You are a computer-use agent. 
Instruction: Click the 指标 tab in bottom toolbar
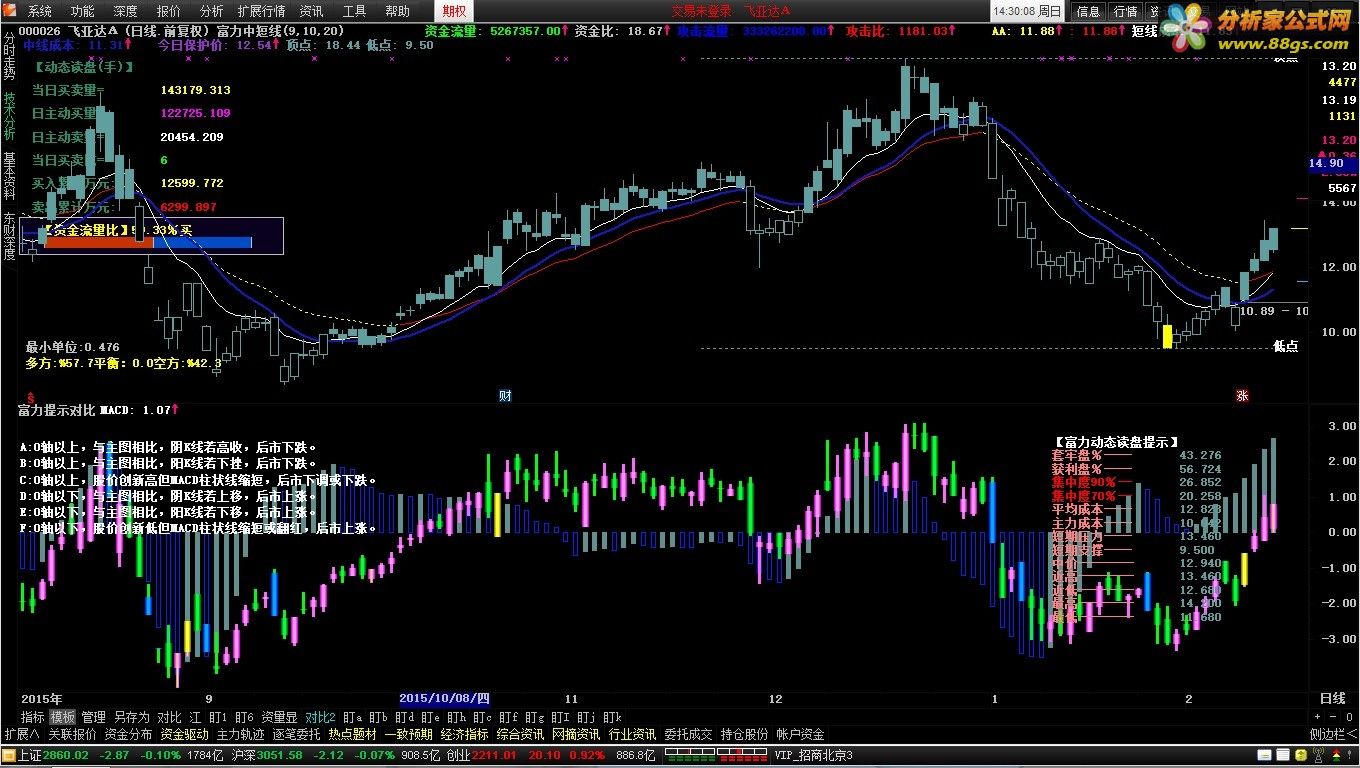pyautogui.click(x=33, y=717)
